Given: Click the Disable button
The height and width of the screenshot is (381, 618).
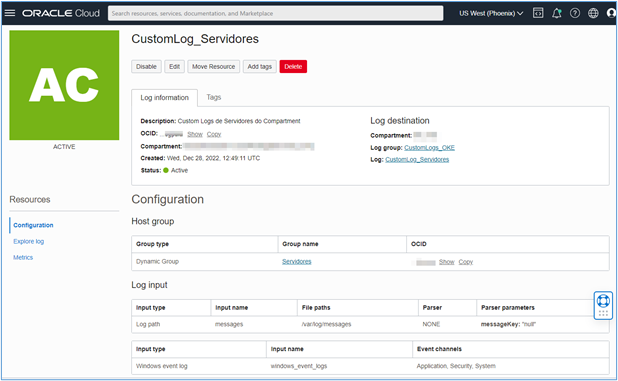Looking at the screenshot, I should pos(146,67).
